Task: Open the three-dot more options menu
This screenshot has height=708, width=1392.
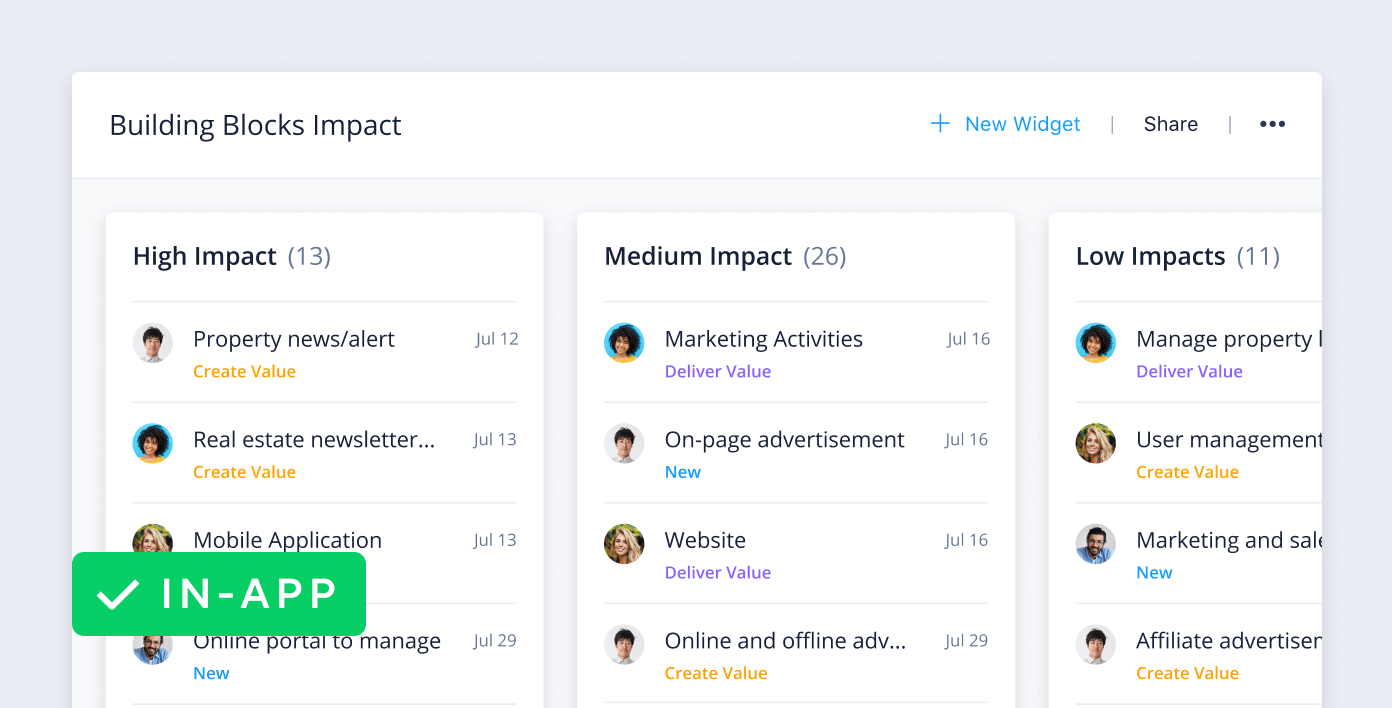Action: (x=1272, y=124)
